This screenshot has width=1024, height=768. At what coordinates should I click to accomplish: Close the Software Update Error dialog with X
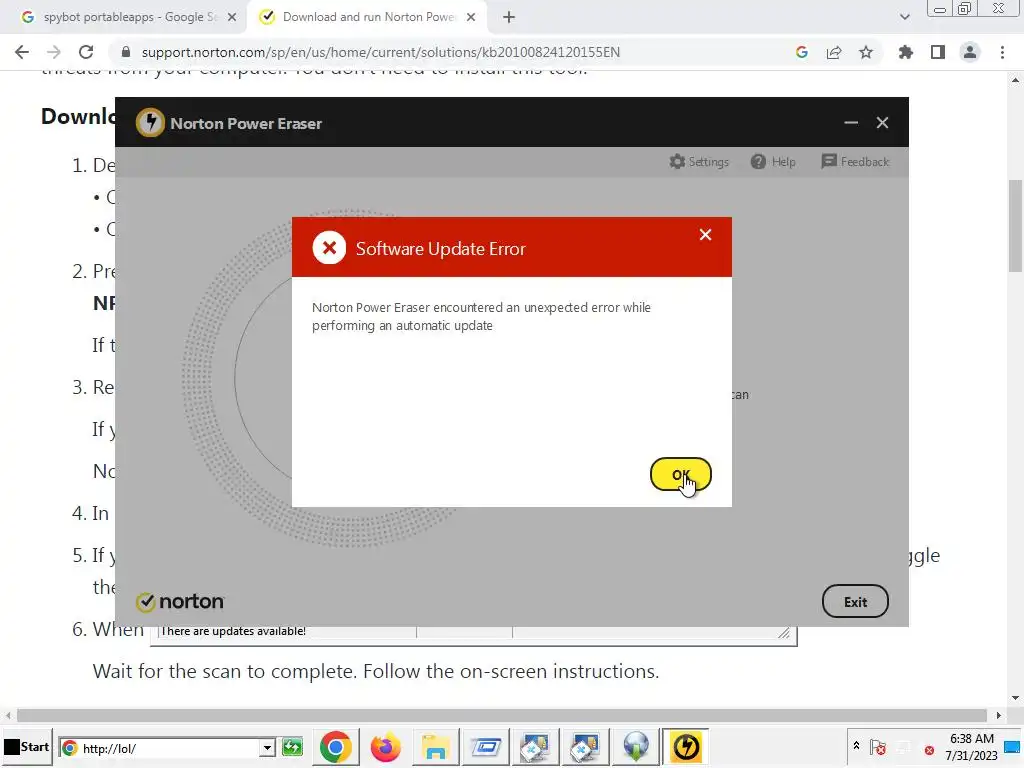click(x=705, y=234)
